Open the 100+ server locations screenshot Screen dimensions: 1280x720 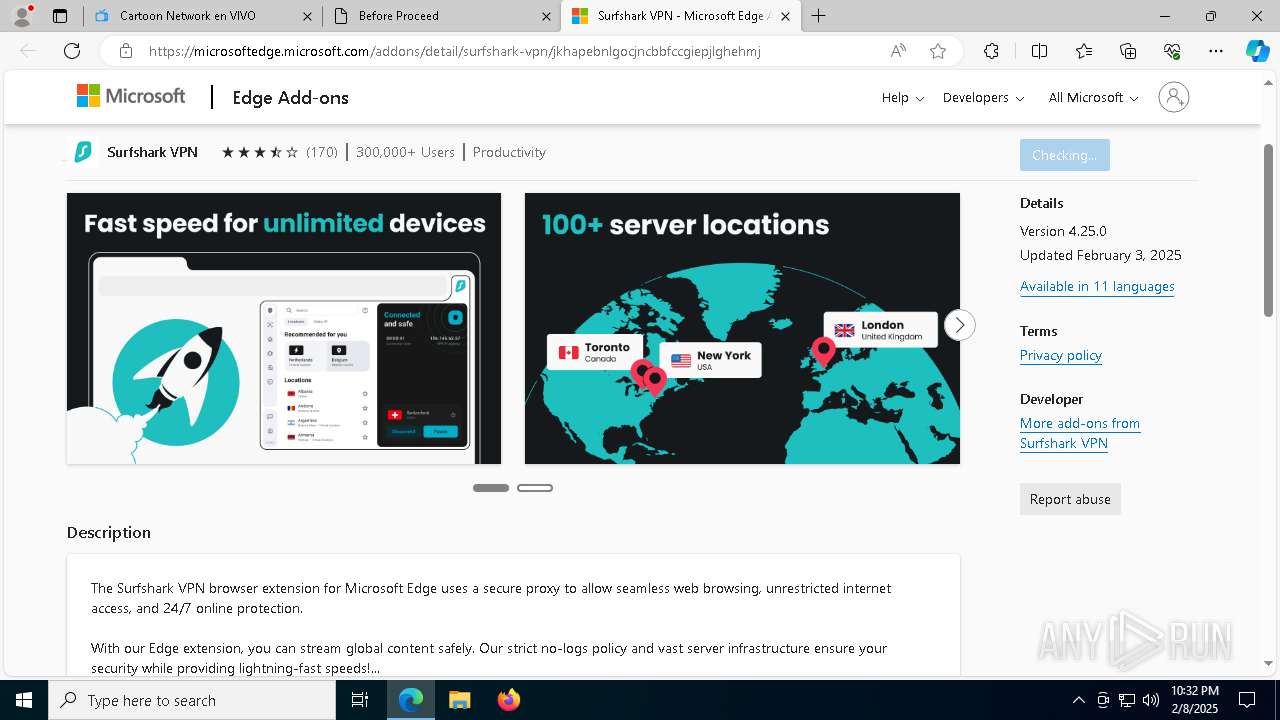(742, 328)
